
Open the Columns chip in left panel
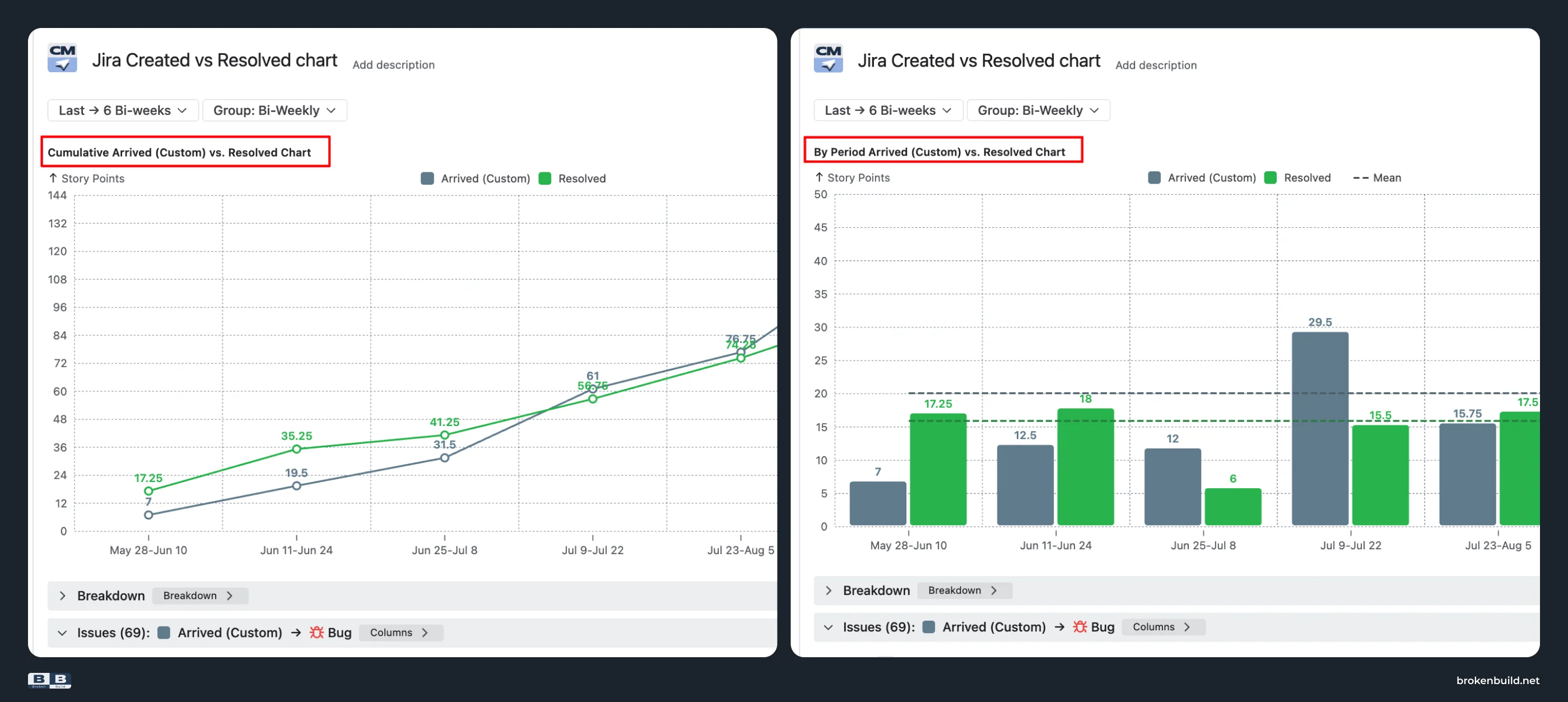coord(401,633)
